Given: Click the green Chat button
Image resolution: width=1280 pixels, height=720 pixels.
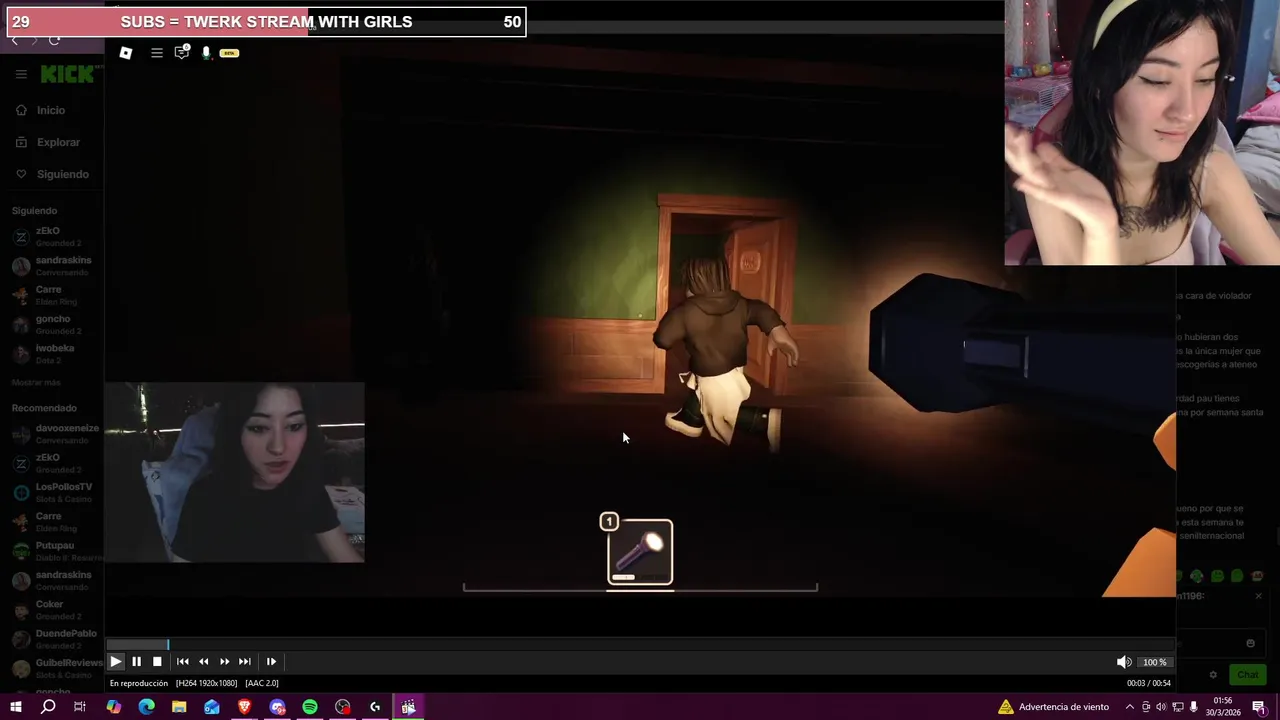Looking at the screenshot, I should point(1246,675).
